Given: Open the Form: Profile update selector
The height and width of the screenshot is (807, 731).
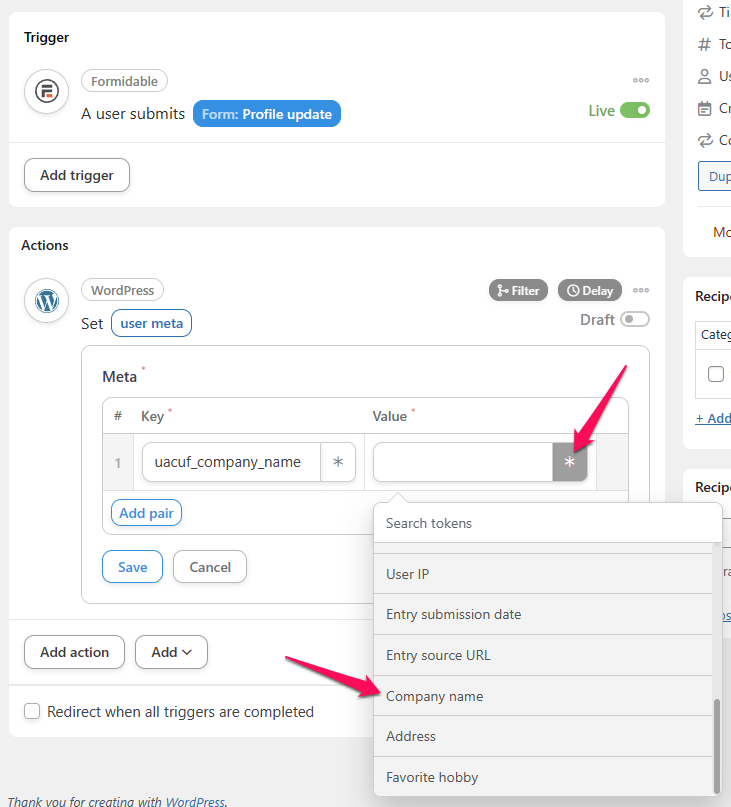Looking at the screenshot, I should click(266, 114).
